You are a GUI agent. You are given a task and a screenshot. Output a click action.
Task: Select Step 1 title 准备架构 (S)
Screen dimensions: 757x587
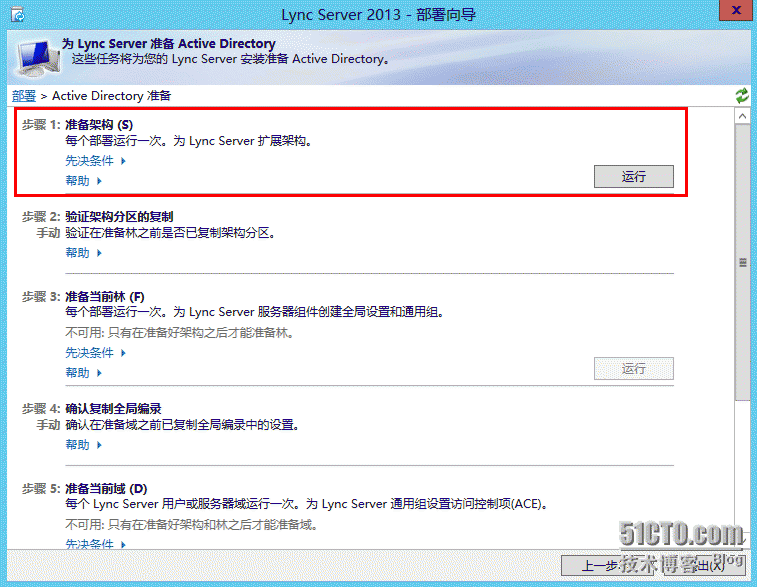(99, 125)
